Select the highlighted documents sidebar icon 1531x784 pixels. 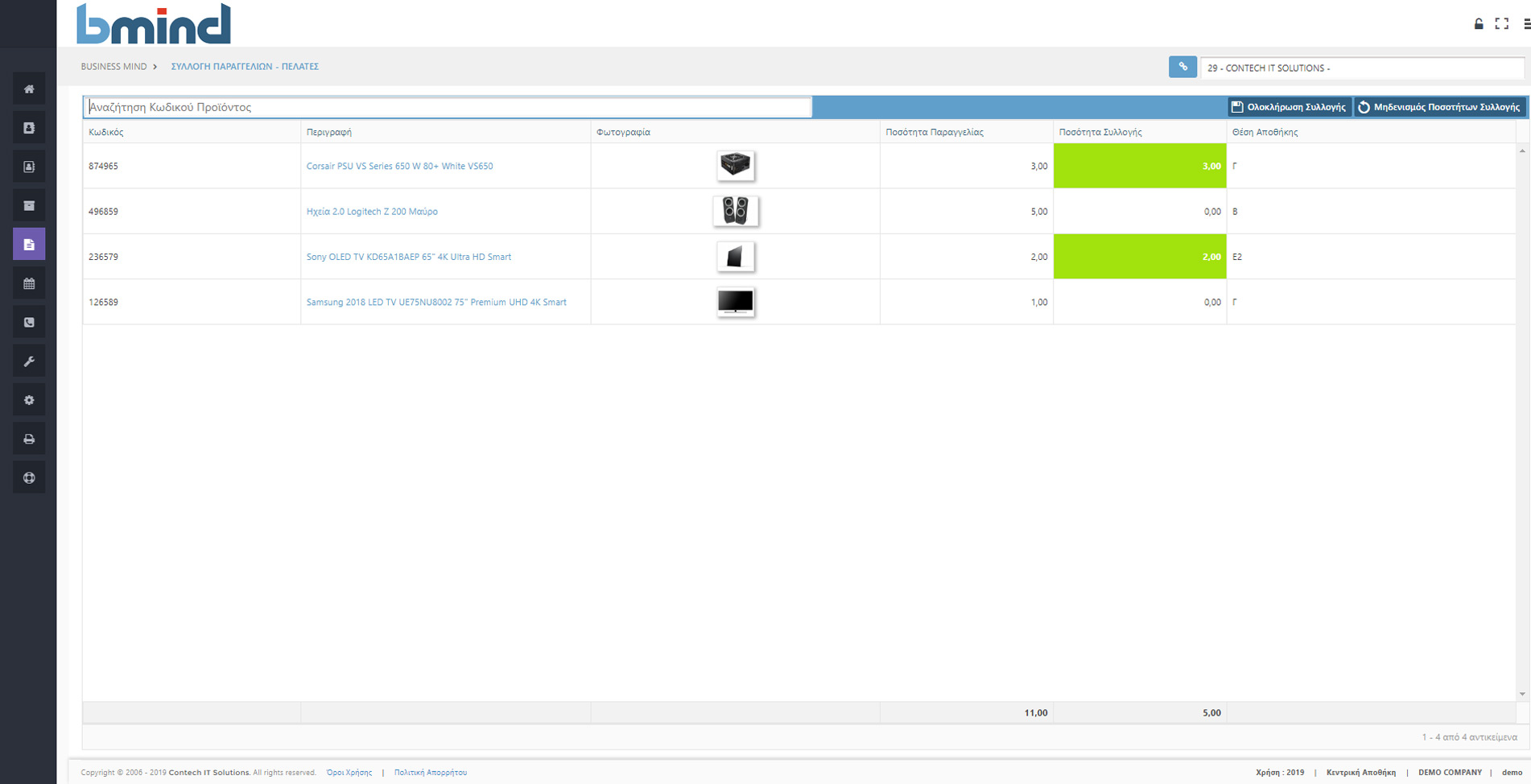coord(29,244)
